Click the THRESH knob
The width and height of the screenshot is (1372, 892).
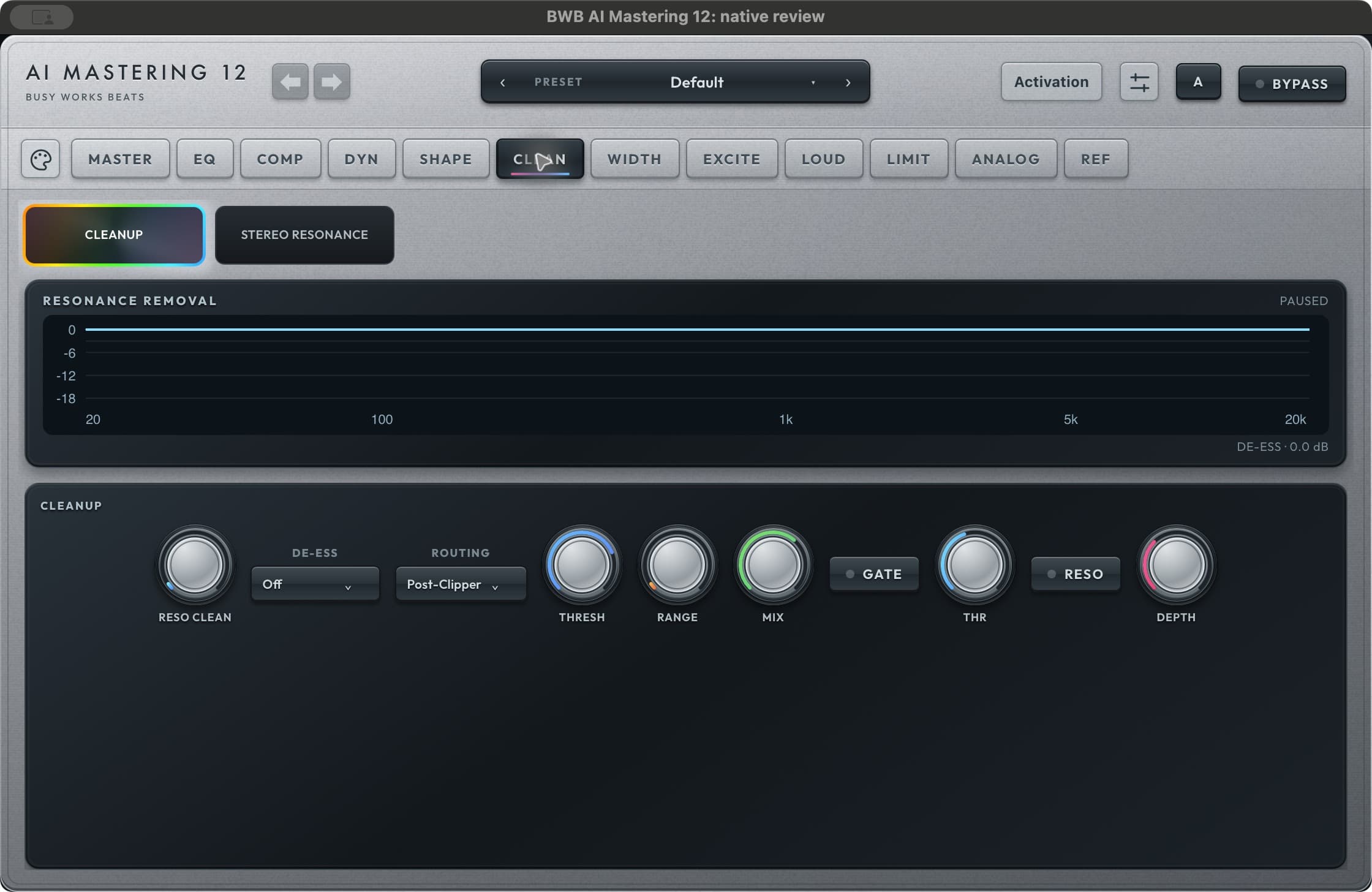[581, 565]
